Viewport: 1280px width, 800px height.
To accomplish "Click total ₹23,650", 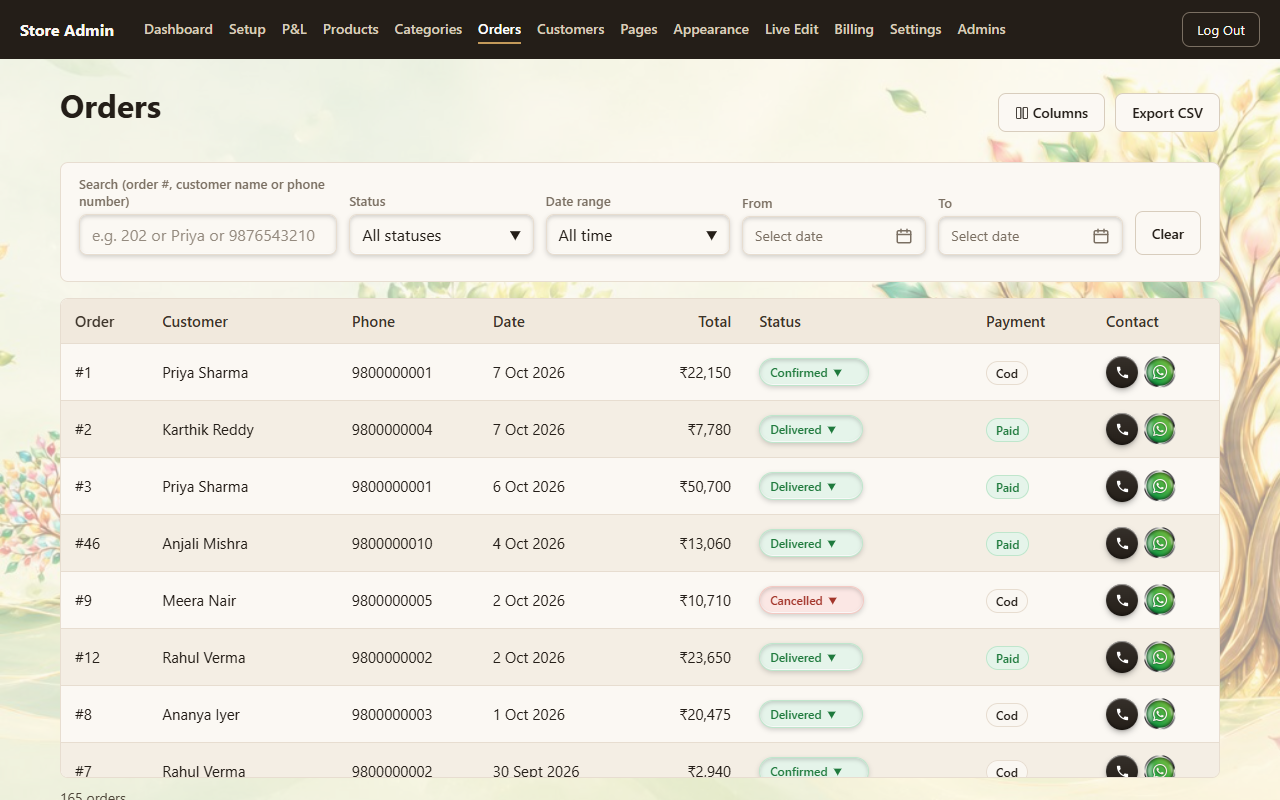I will pyautogui.click(x=705, y=658).
